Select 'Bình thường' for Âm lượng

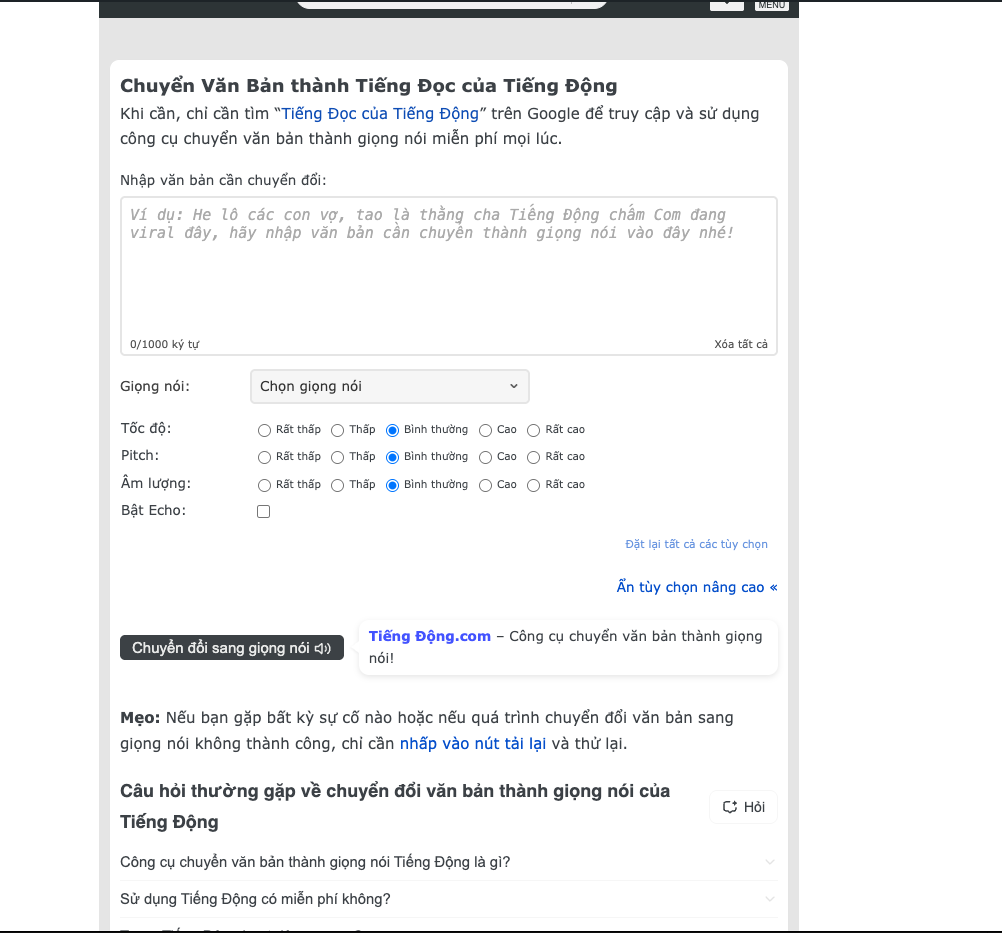tap(392, 485)
